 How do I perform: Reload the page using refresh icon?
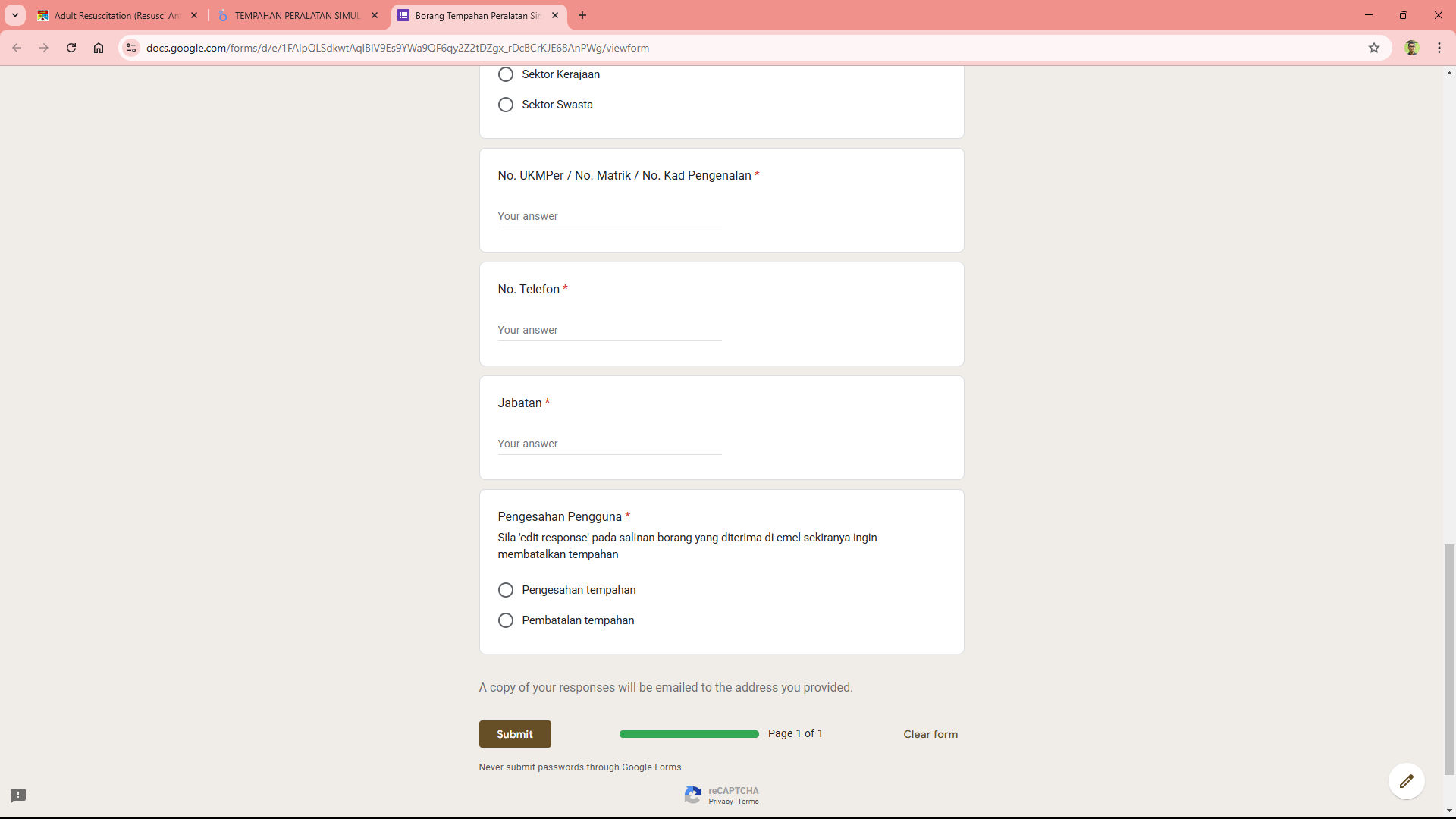71,48
